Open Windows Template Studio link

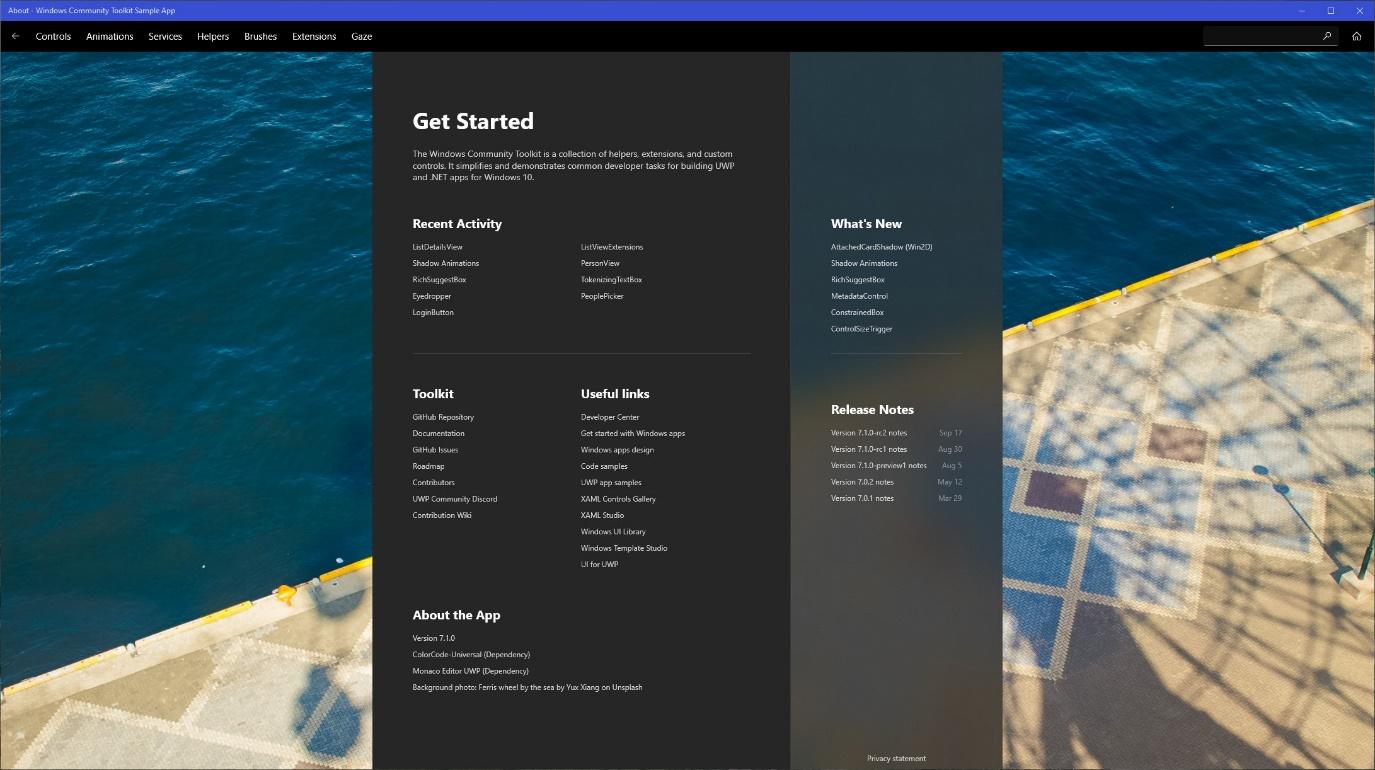pyautogui.click(x=623, y=548)
